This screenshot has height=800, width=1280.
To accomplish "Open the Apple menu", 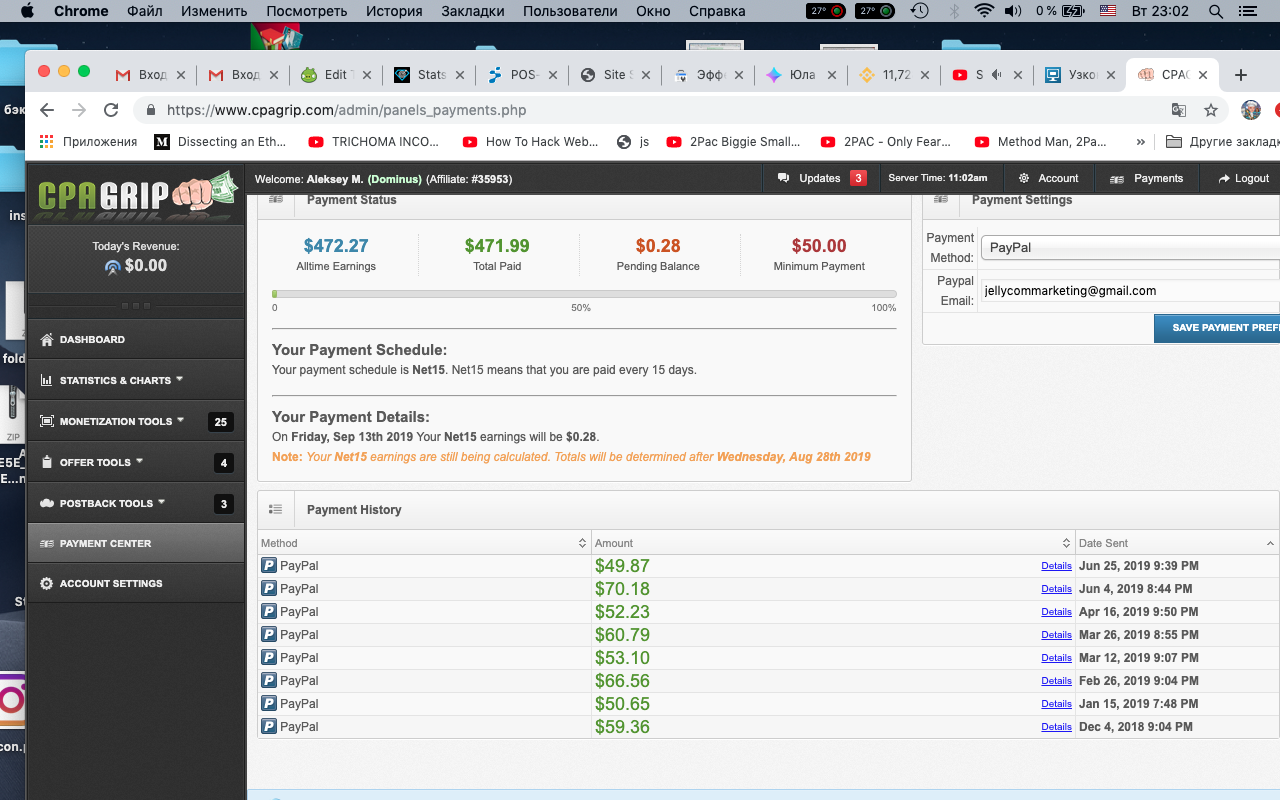I will coord(27,11).
